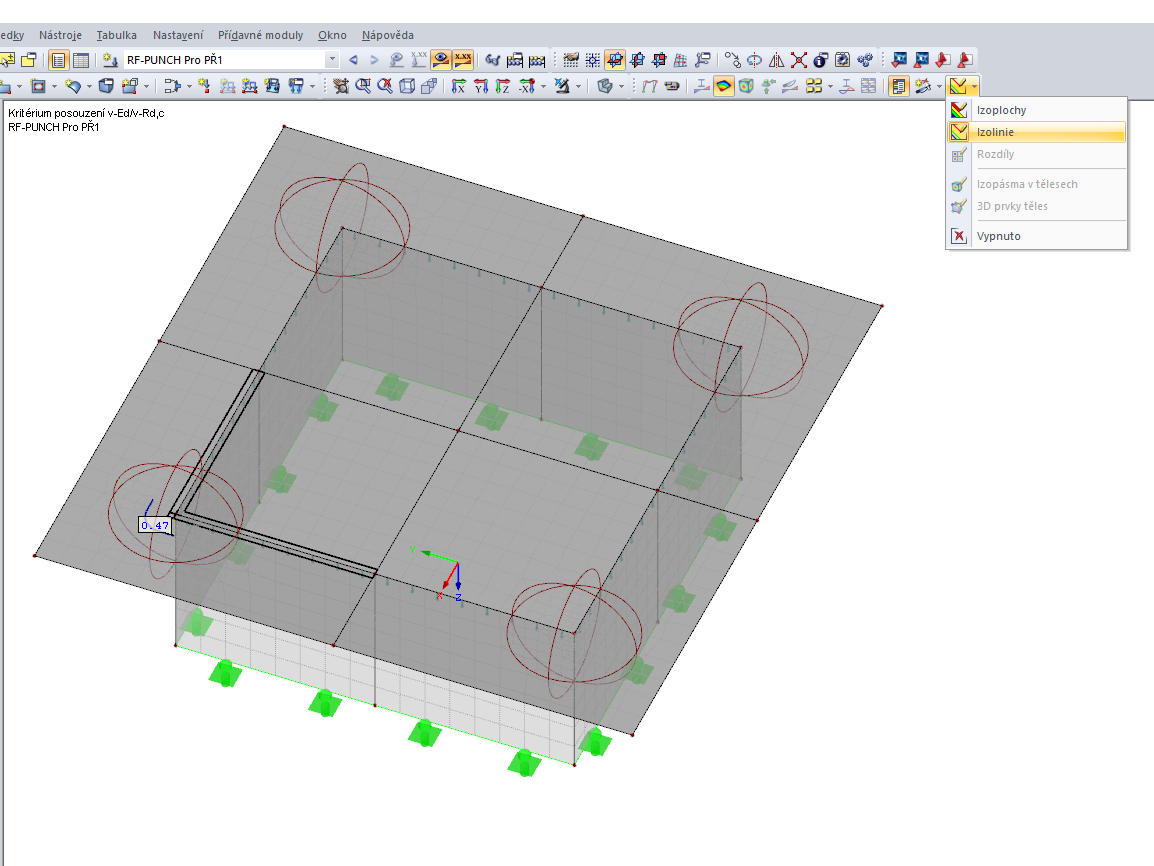Screen dimensions: 1154x866
Task: Click the new solid cube icon
Action: click(x=106, y=86)
